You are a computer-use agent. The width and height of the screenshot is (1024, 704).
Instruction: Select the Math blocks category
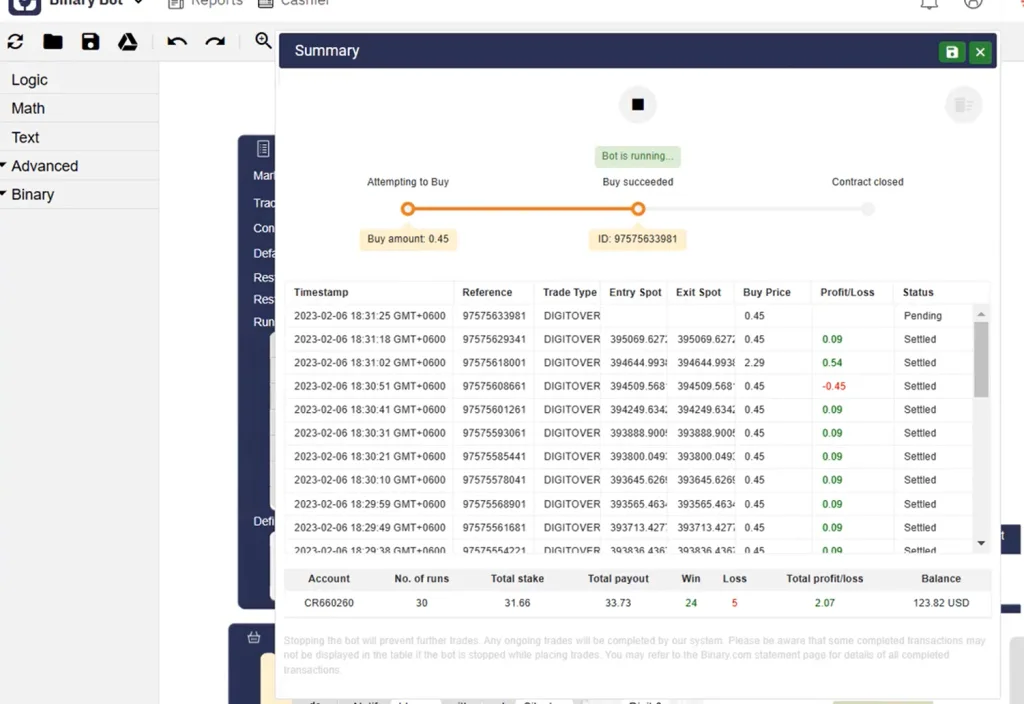click(x=27, y=108)
